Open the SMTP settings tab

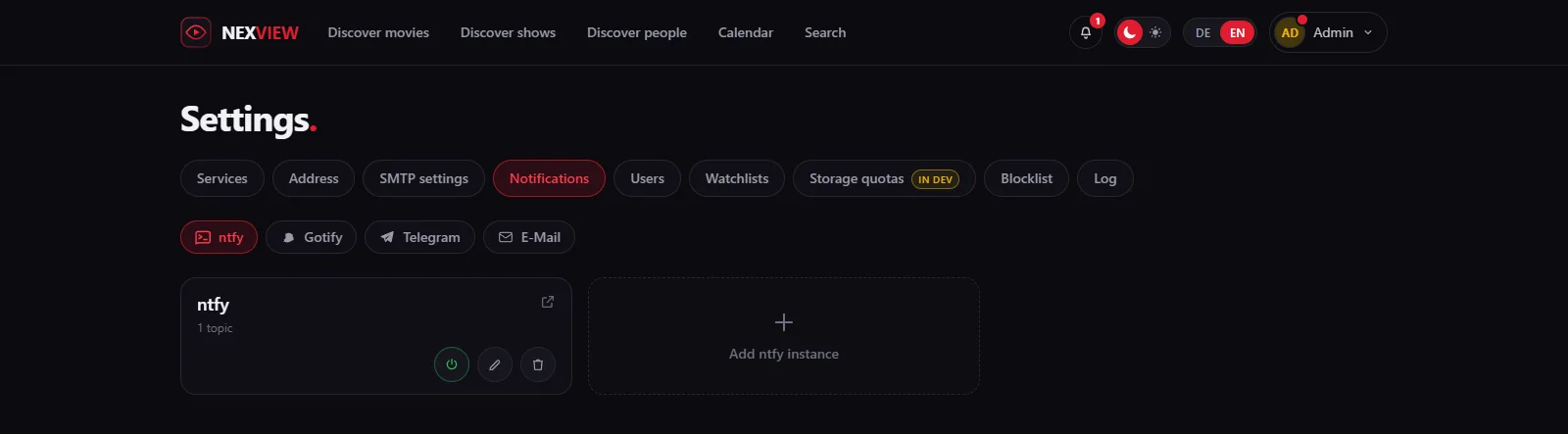(424, 178)
